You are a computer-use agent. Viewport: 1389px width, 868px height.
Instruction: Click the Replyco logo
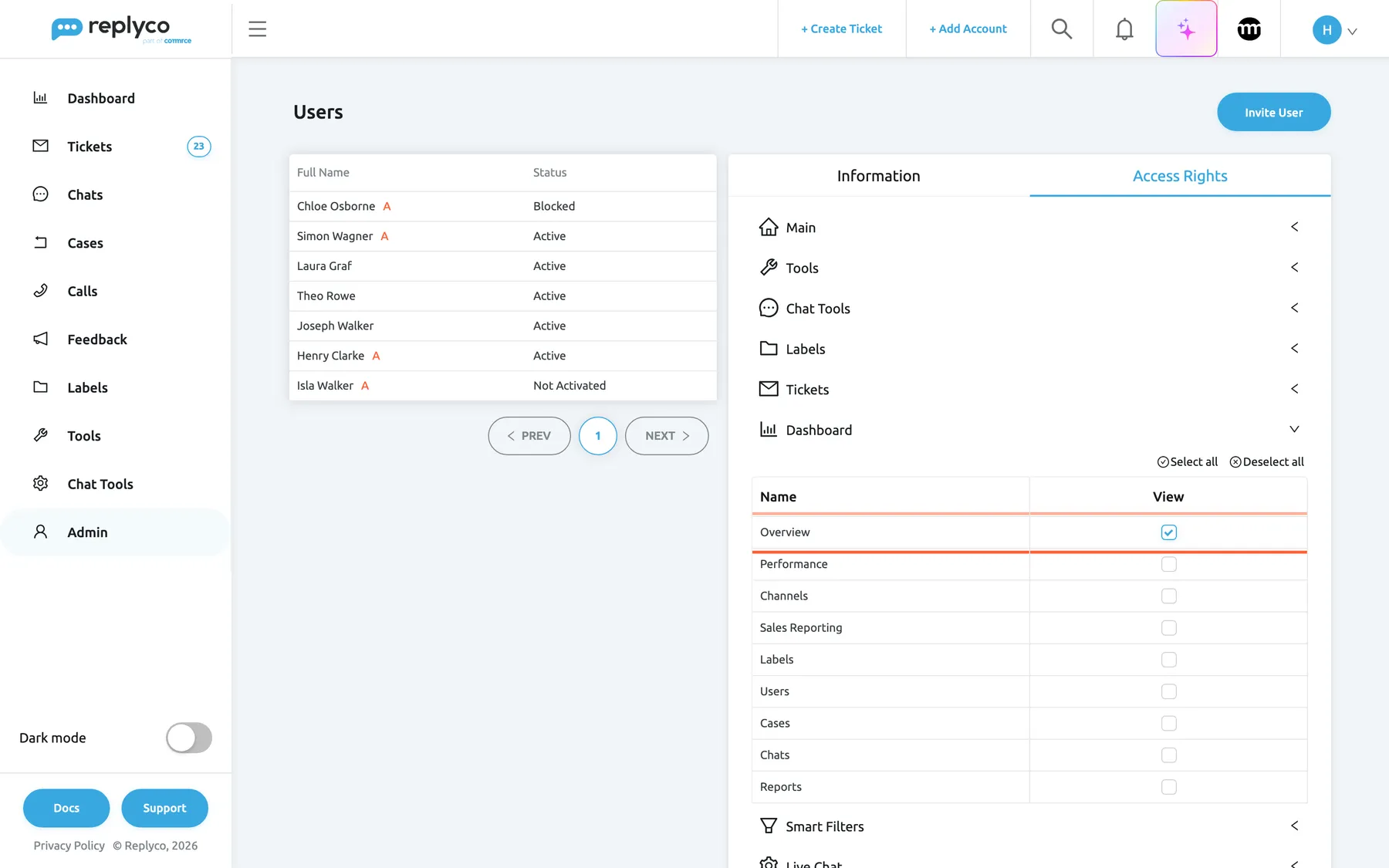121,29
